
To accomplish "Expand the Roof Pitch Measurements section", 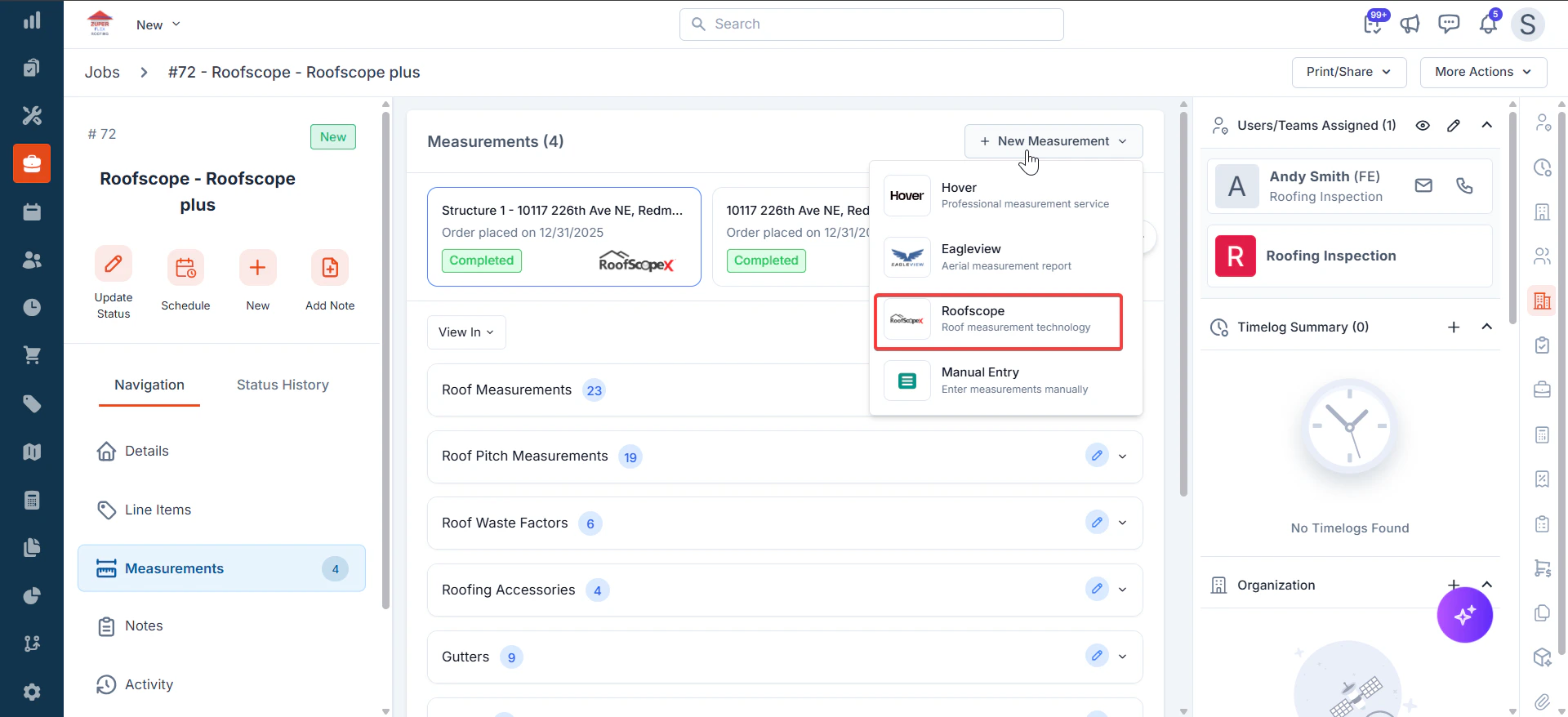I will [x=1122, y=456].
